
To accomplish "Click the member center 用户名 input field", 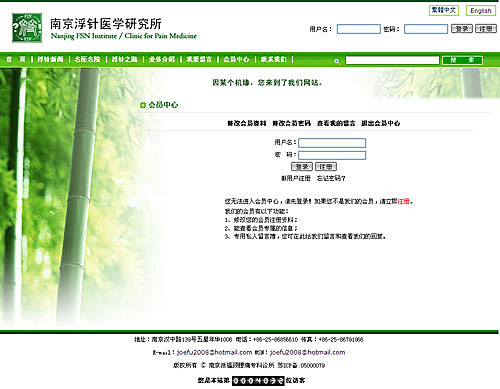I will tap(332, 143).
